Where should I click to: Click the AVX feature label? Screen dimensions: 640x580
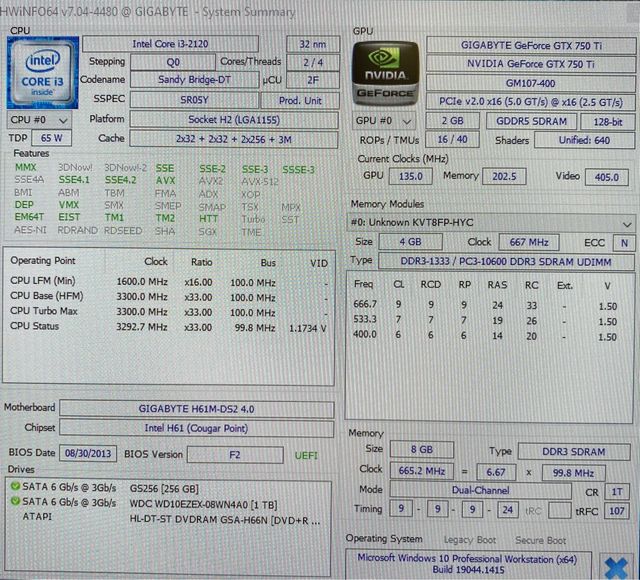(x=165, y=180)
